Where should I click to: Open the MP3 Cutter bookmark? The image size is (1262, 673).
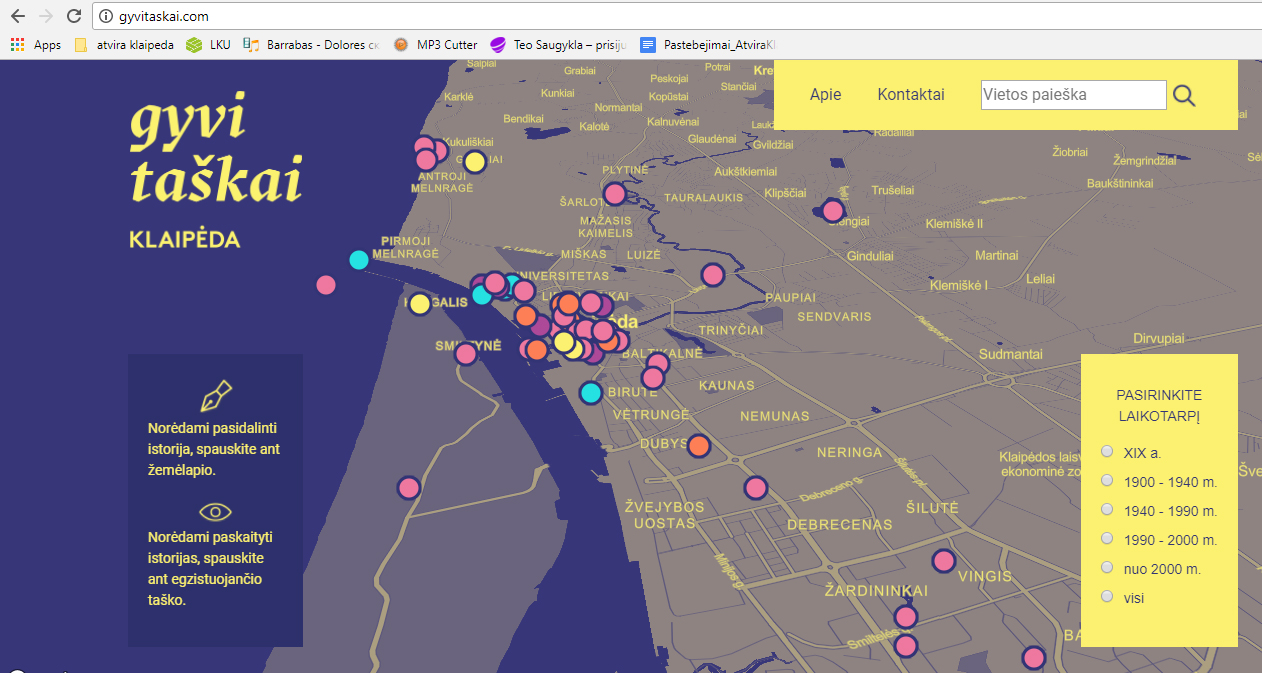(x=435, y=44)
